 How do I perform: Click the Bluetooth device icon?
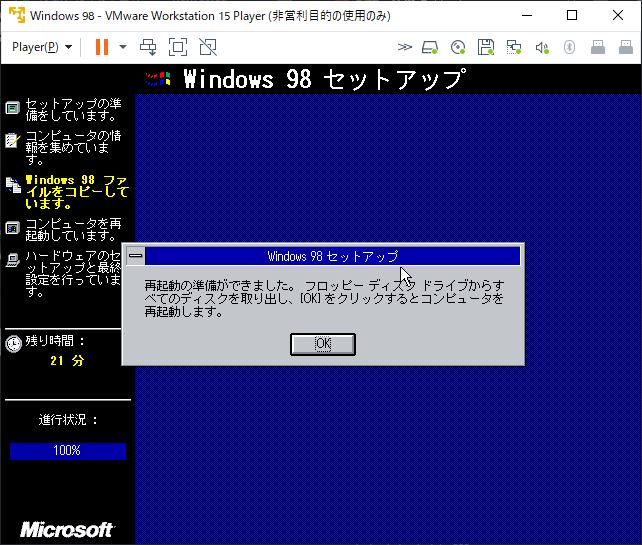coord(570,47)
